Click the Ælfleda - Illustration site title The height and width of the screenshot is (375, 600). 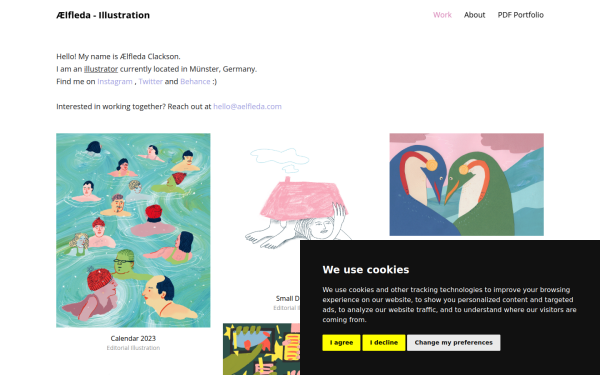pos(103,15)
